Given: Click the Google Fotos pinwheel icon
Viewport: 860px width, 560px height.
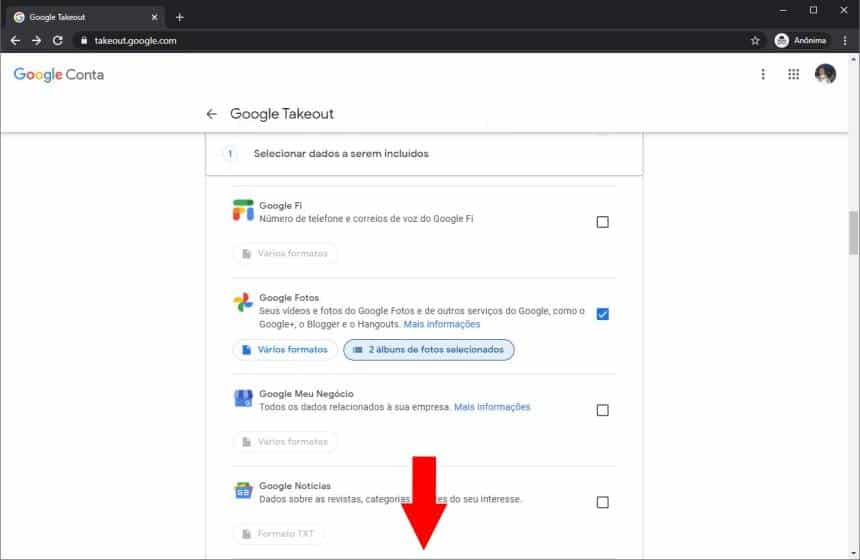Looking at the screenshot, I should [243, 302].
